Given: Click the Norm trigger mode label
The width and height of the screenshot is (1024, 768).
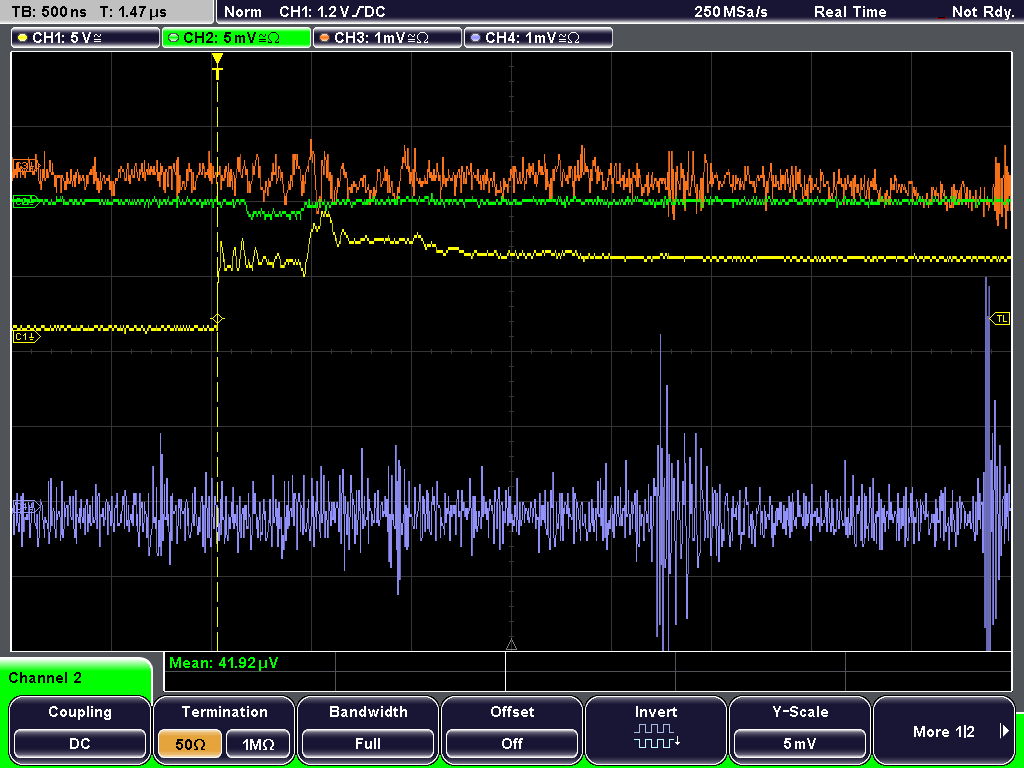Looking at the screenshot, I should (x=242, y=12).
